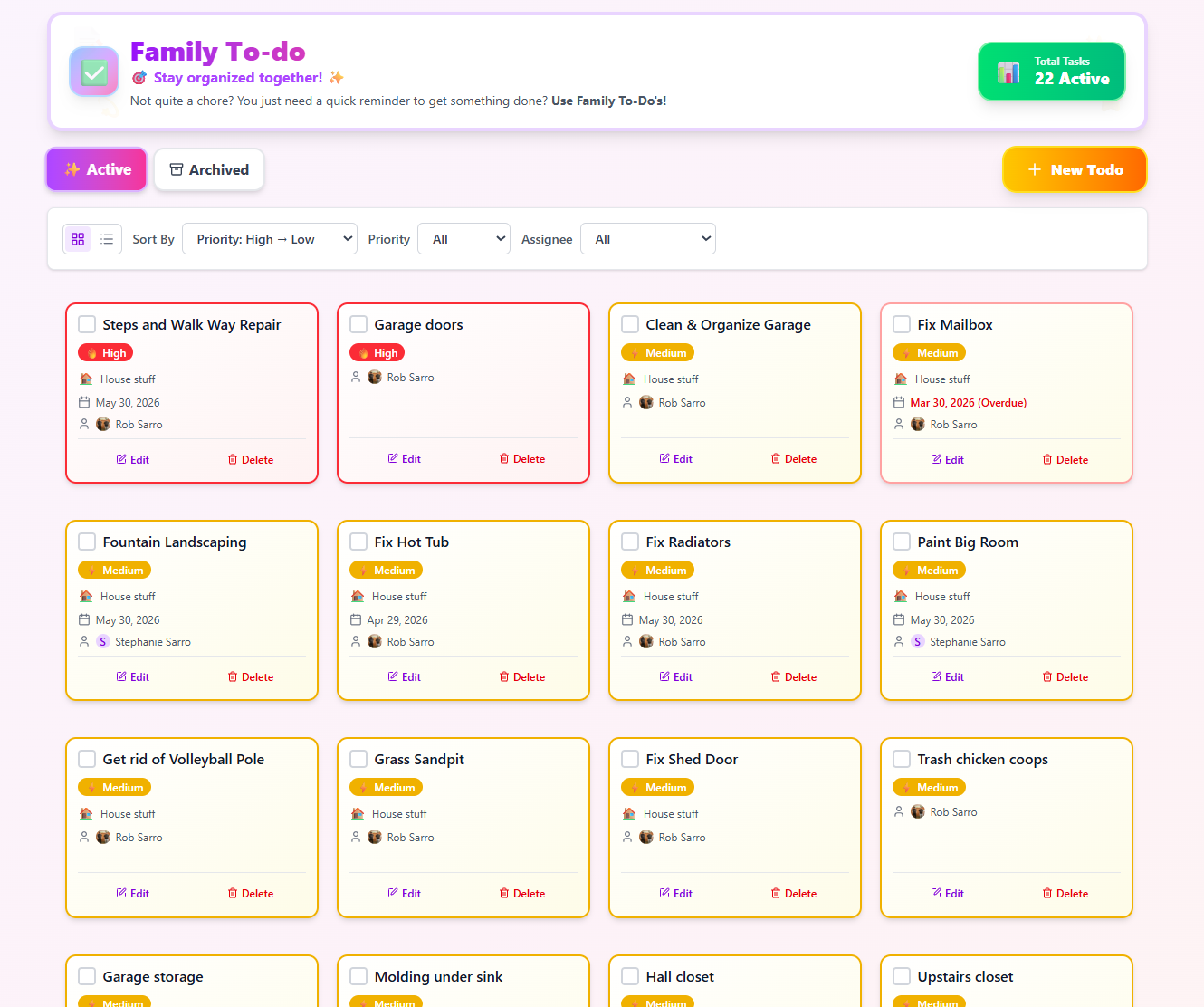The image size is (1204, 1007).
Task: Delete the Grass Sandpit task
Action: (x=522, y=894)
